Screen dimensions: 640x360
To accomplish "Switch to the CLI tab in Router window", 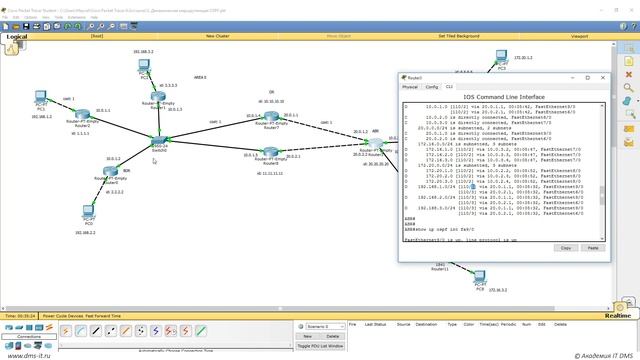I will click(449, 87).
